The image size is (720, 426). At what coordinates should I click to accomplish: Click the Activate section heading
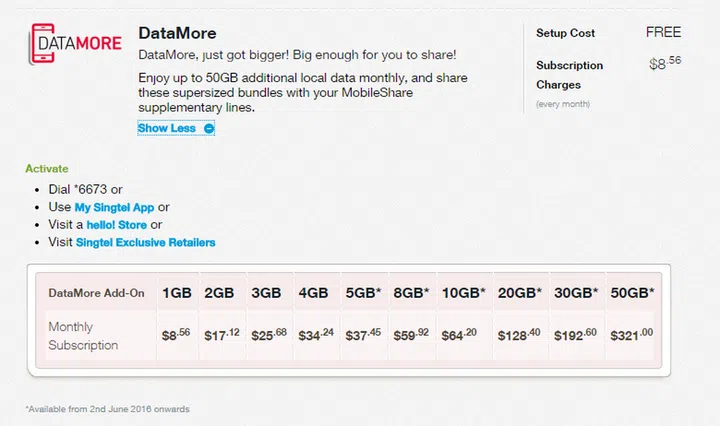click(x=47, y=169)
